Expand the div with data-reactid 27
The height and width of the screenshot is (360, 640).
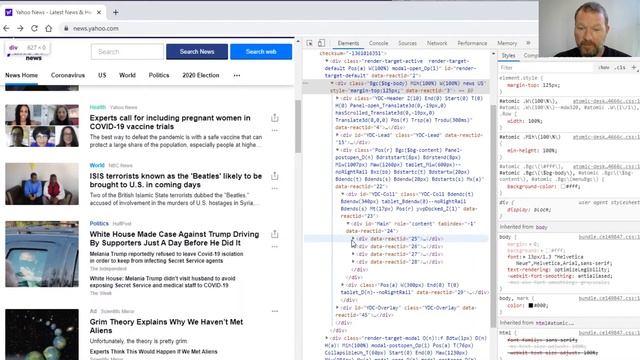(353, 254)
